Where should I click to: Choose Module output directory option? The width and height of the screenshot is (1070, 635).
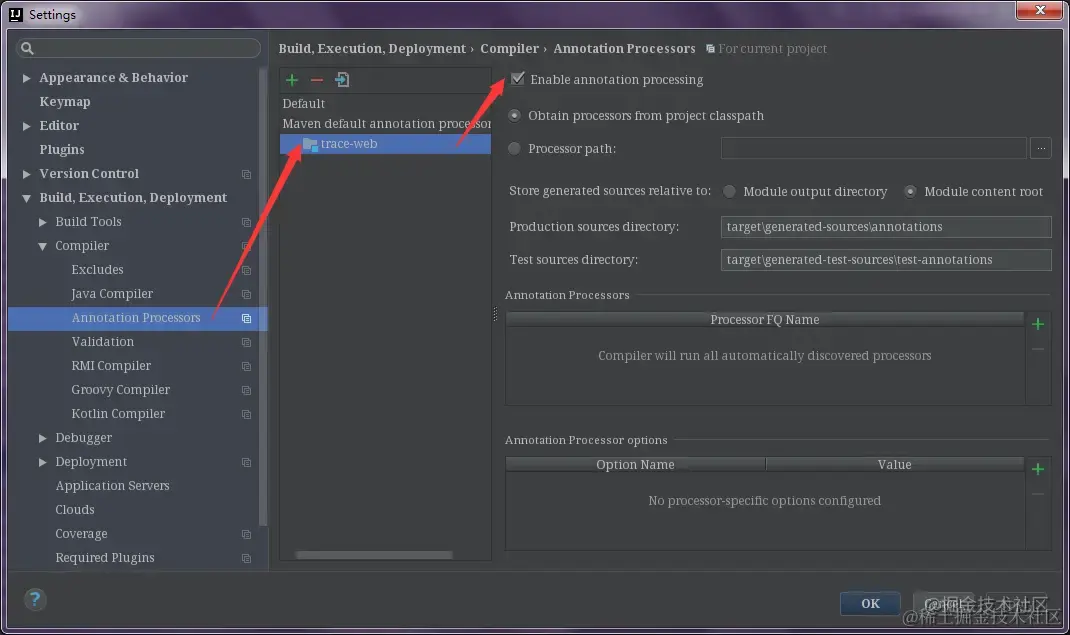pos(729,192)
